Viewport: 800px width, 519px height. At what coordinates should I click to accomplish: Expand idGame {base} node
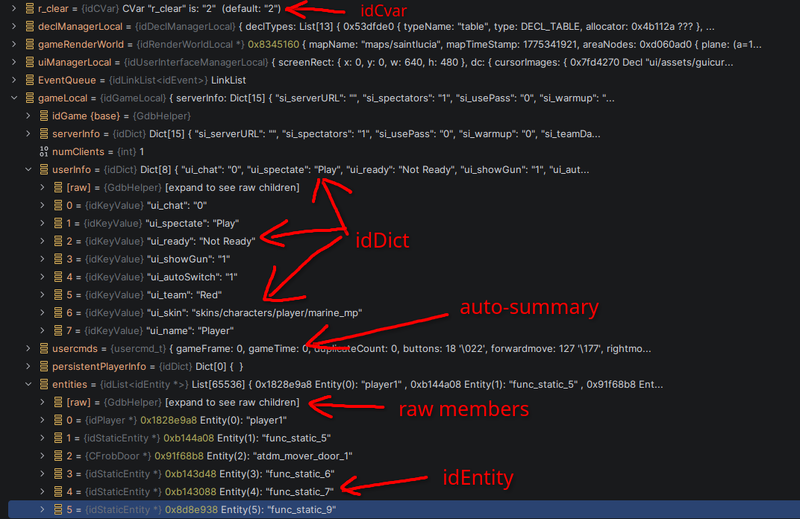[x=29, y=116]
